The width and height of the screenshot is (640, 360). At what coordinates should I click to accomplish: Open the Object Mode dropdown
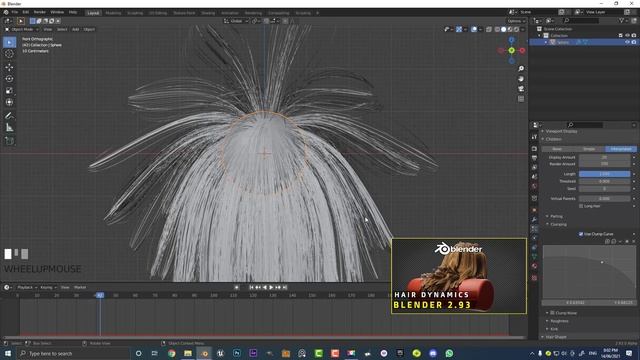pos(22,29)
